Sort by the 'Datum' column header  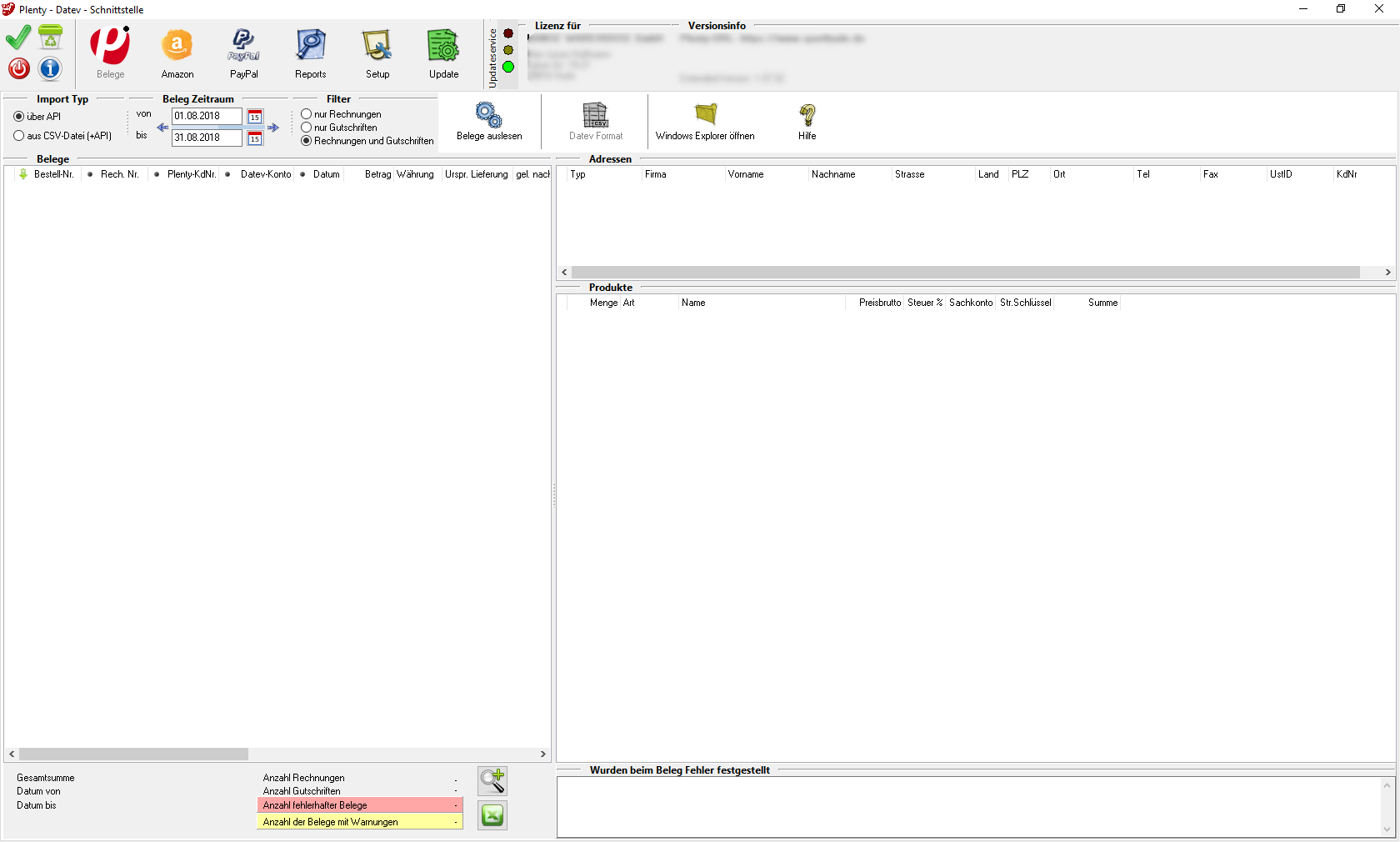point(326,174)
